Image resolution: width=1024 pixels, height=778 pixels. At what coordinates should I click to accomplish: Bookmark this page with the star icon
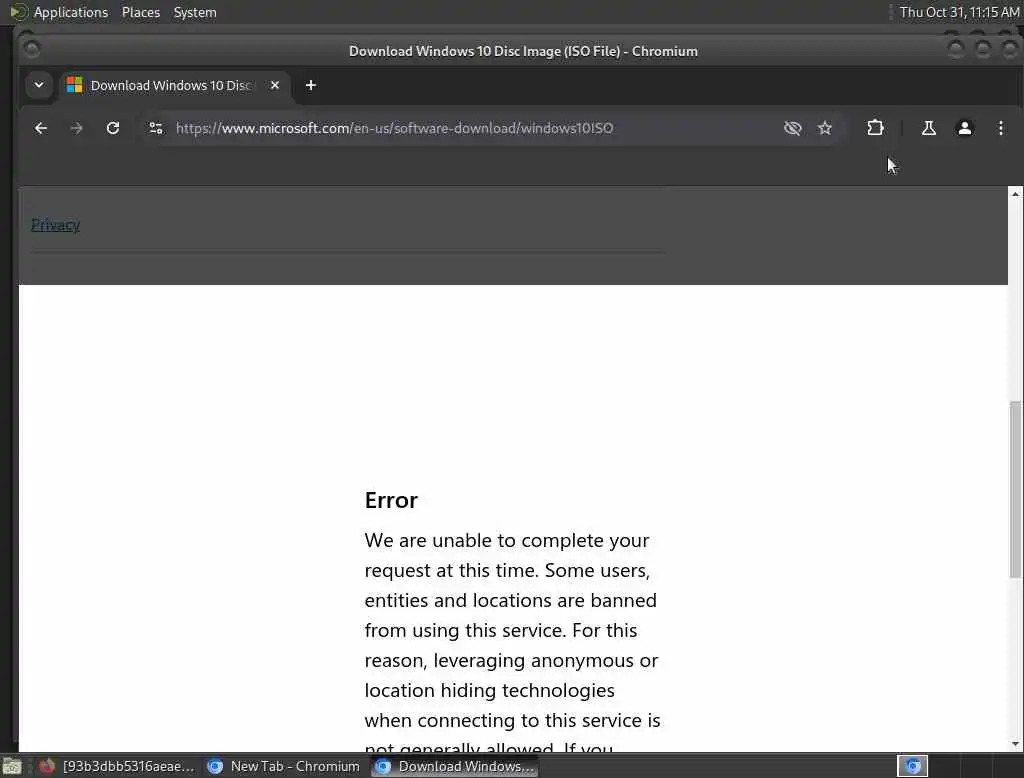click(825, 128)
